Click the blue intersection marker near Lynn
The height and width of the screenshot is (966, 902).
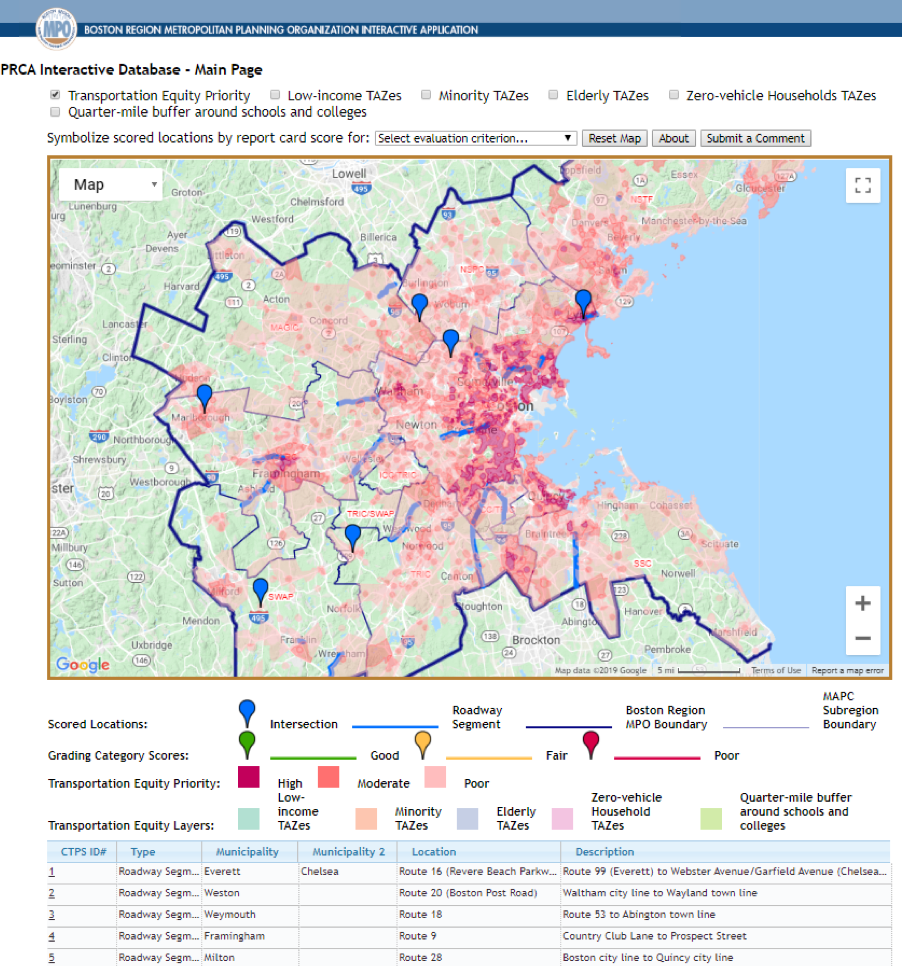click(x=583, y=302)
